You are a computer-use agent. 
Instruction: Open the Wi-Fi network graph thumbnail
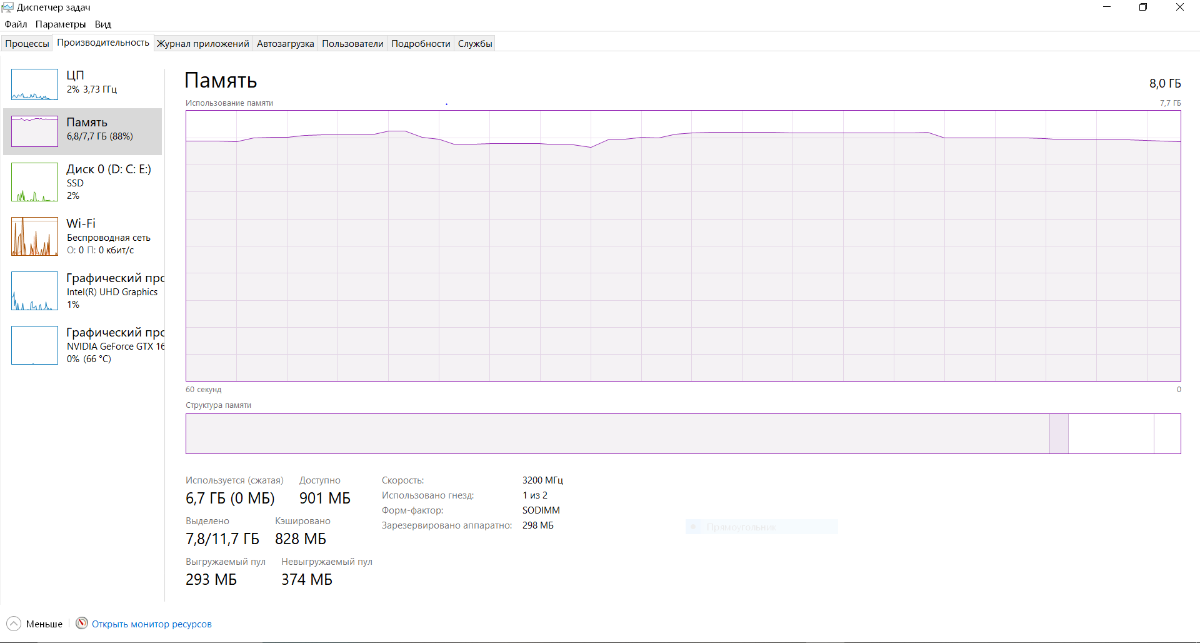click(x=35, y=236)
